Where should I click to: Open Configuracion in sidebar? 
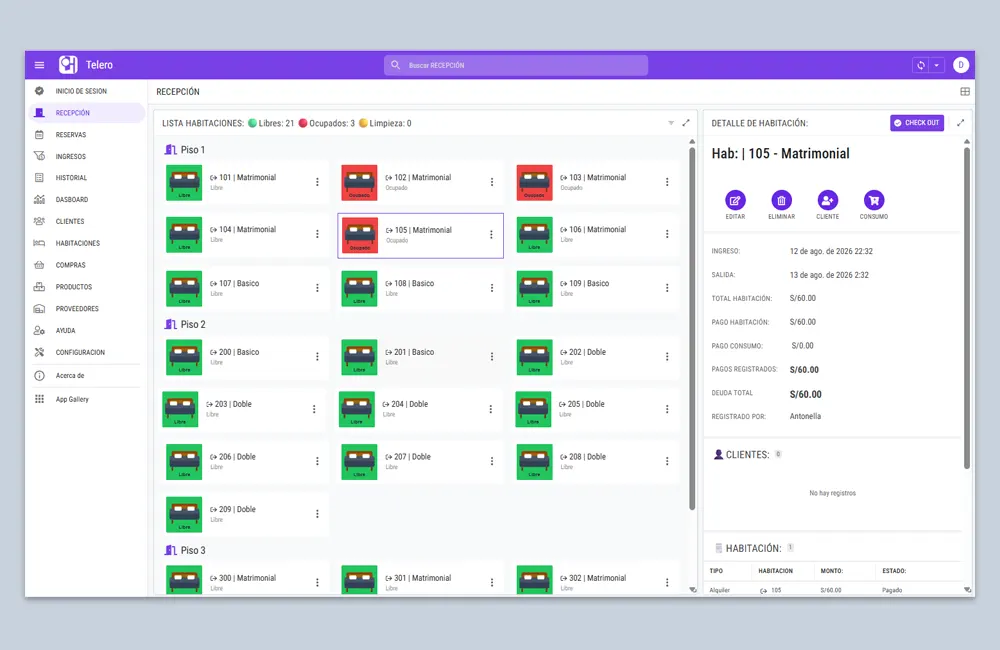pos(86,352)
